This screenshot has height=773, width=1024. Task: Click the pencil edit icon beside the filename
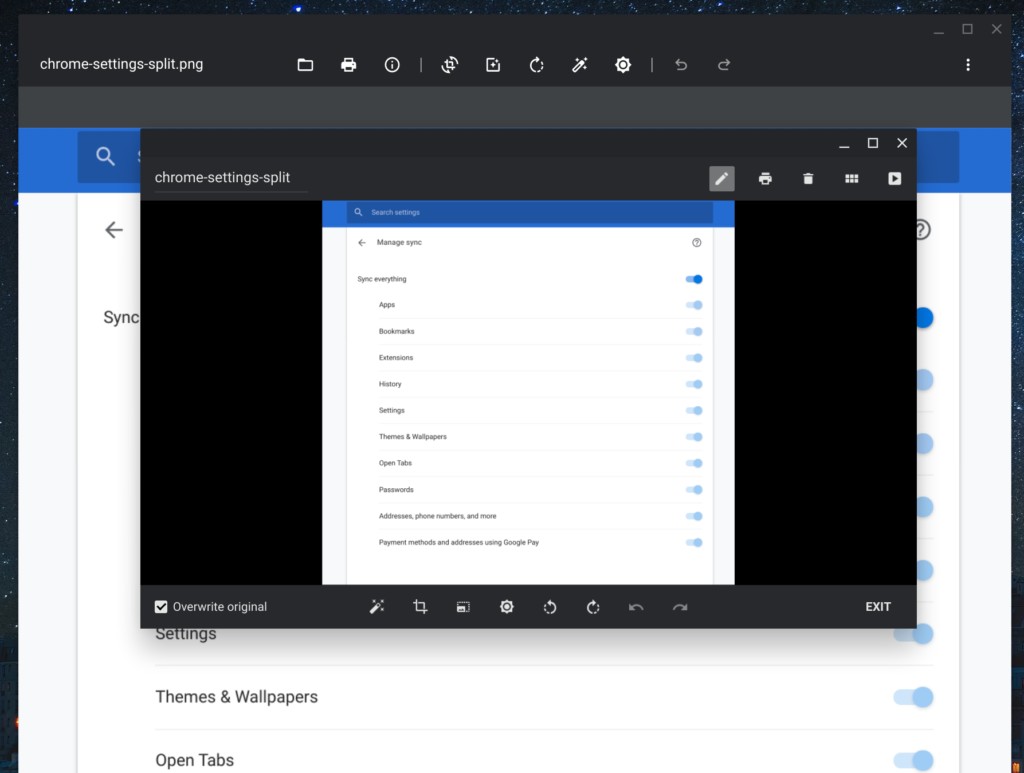click(x=721, y=178)
